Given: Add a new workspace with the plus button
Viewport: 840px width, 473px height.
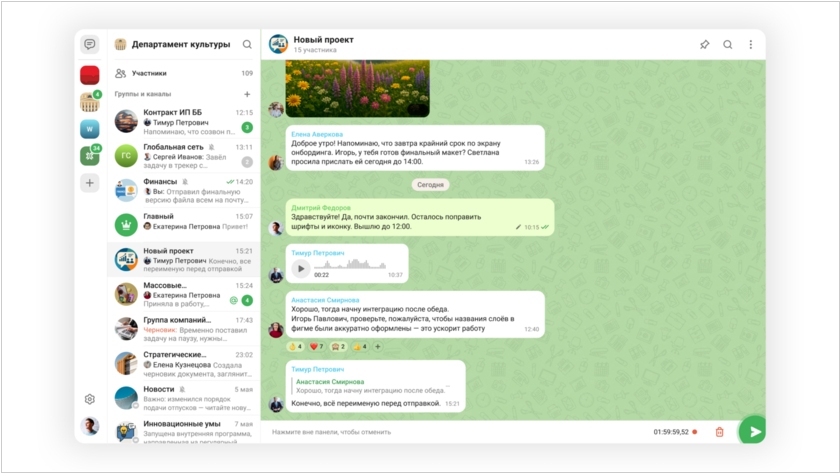Looking at the screenshot, I should [x=89, y=183].
